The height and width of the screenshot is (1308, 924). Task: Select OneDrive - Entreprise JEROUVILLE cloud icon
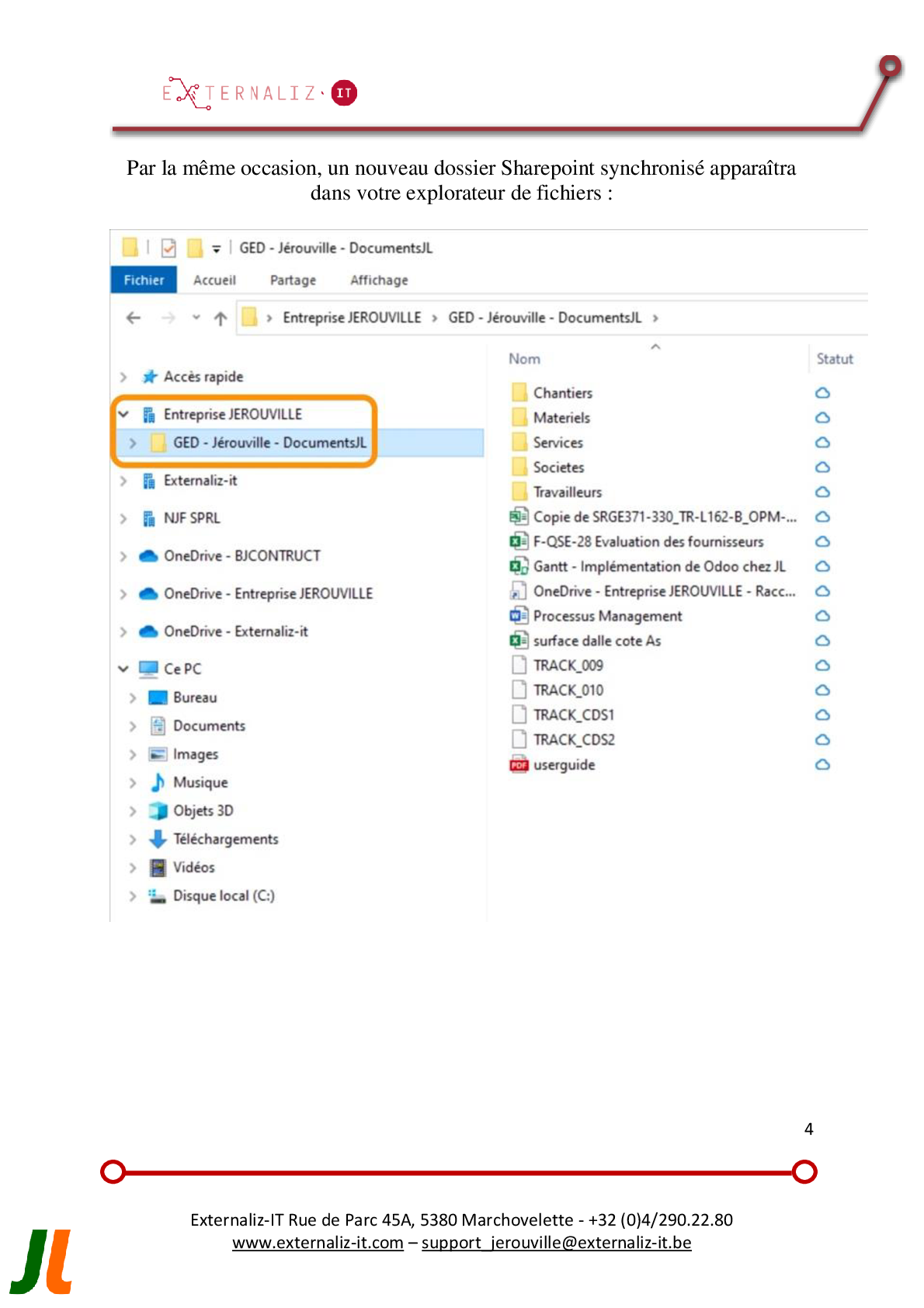click(148, 593)
